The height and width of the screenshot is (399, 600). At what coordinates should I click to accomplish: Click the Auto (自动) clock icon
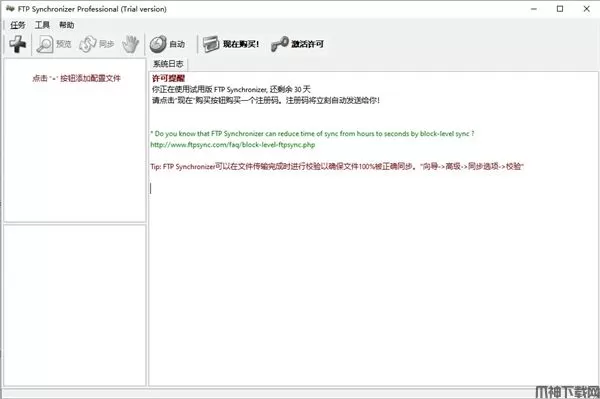pos(158,44)
